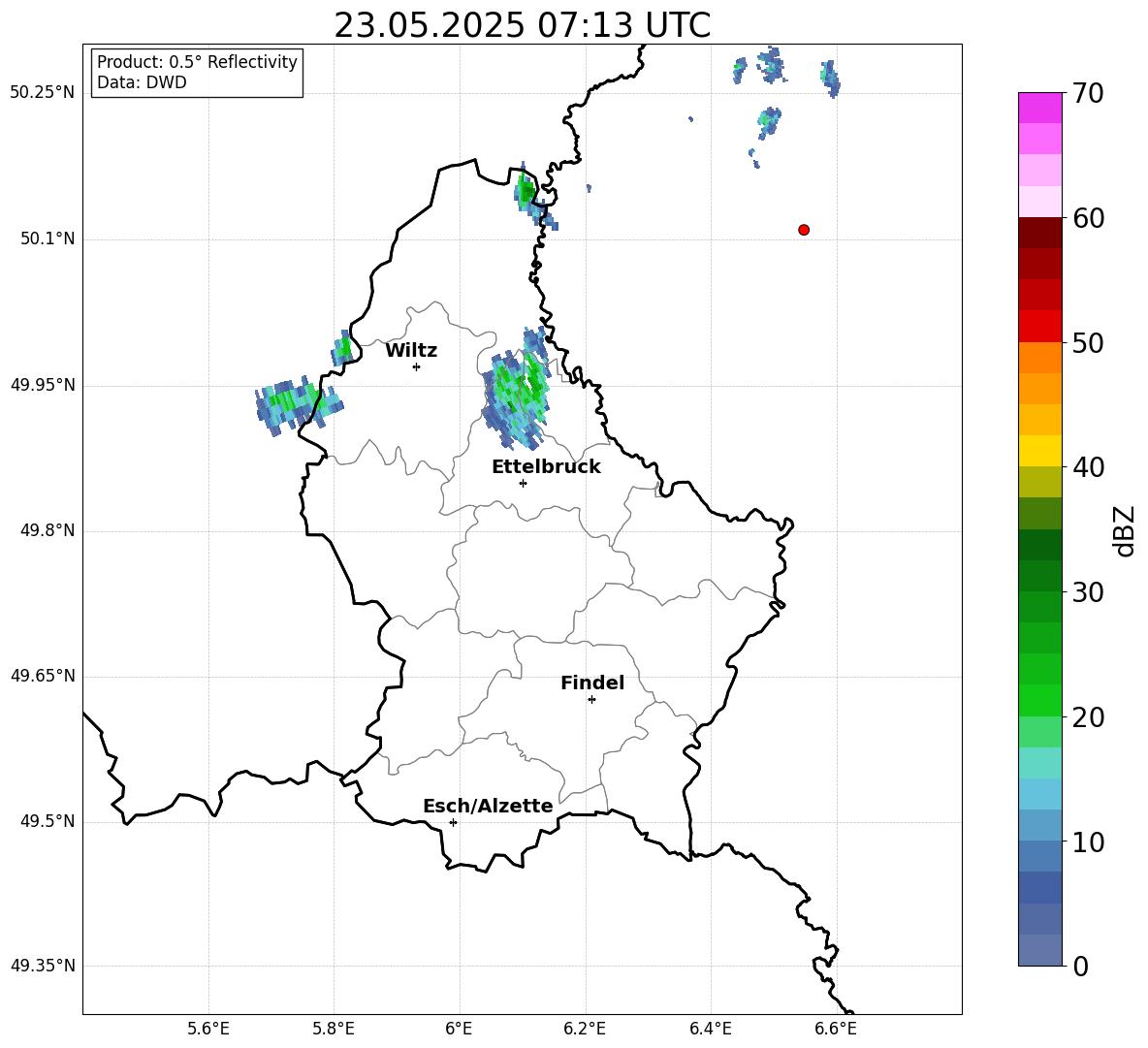Screen dimensions: 1148x1048
Task: Click the 50.1°N latitude label
Action: (x=48, y=238)
